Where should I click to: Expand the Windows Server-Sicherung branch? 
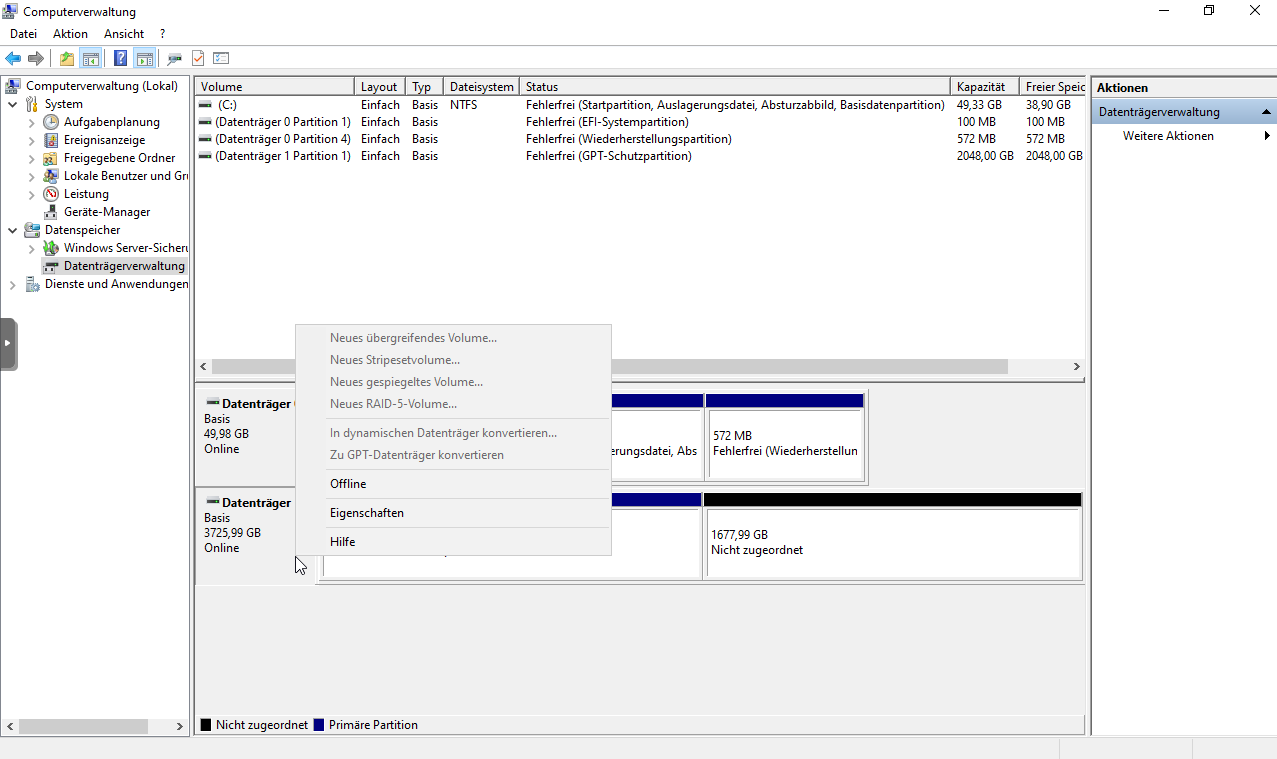(31, 248)
